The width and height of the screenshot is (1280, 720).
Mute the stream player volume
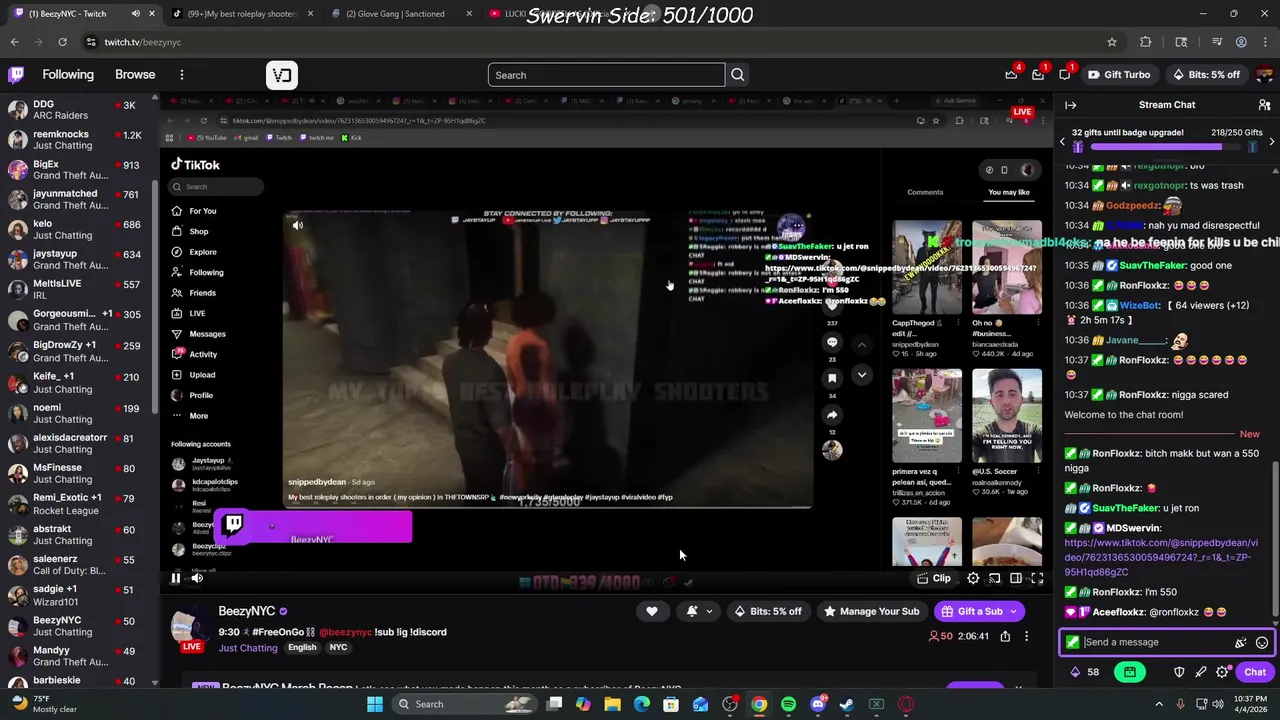tap(197, 578)
